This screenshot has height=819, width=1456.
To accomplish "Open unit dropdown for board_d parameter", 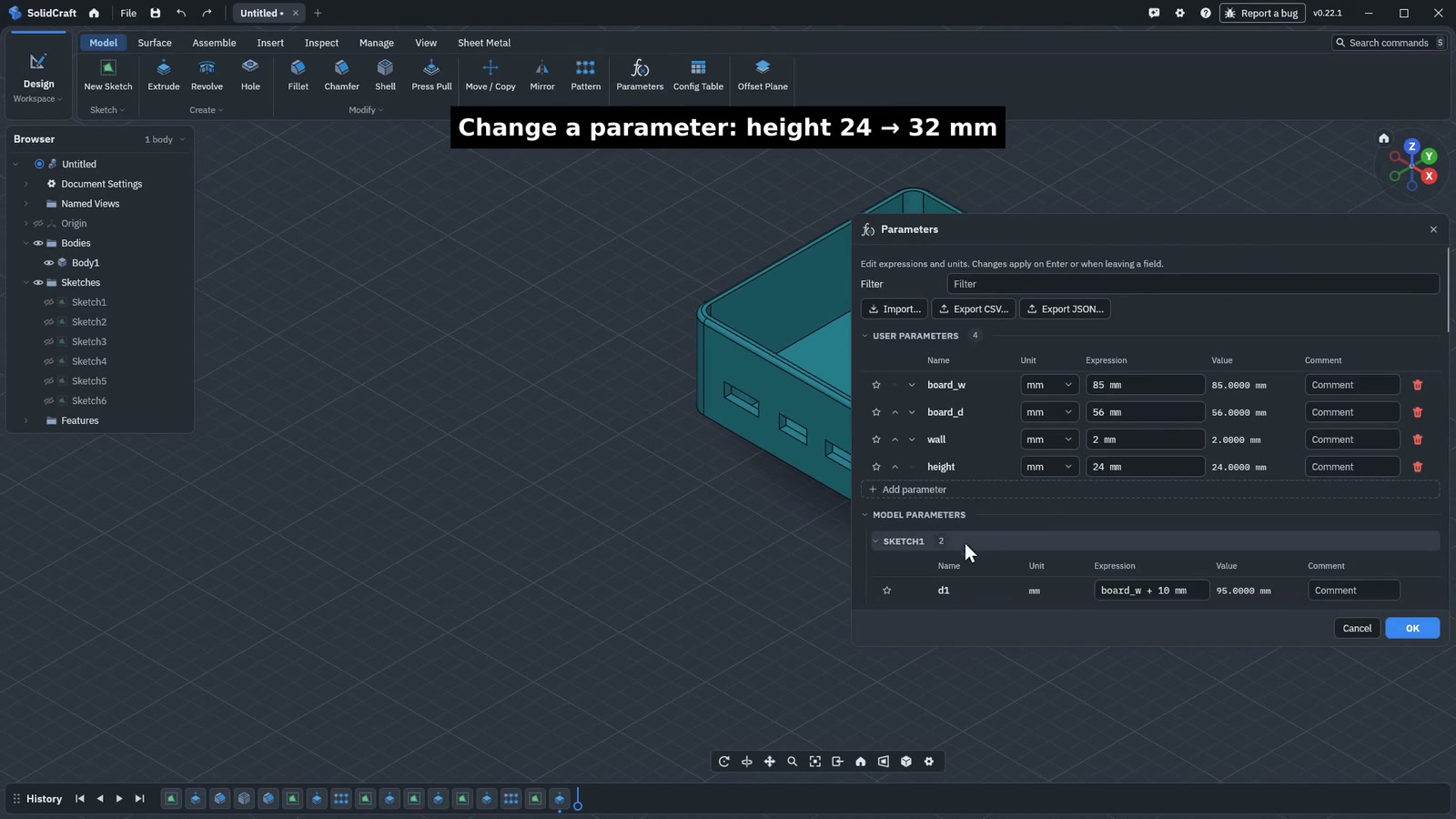I will 1049,412.
